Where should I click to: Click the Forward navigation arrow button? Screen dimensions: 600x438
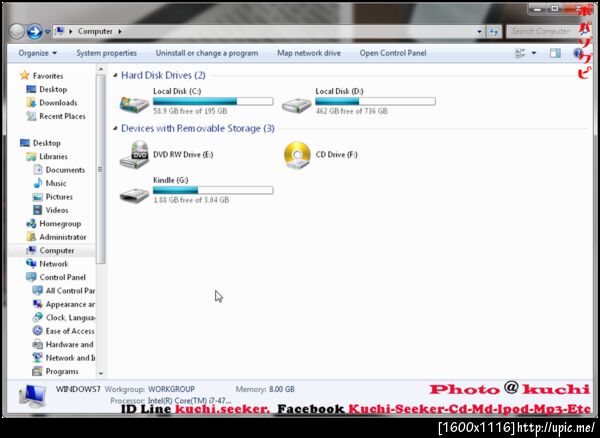pos(34,31)
